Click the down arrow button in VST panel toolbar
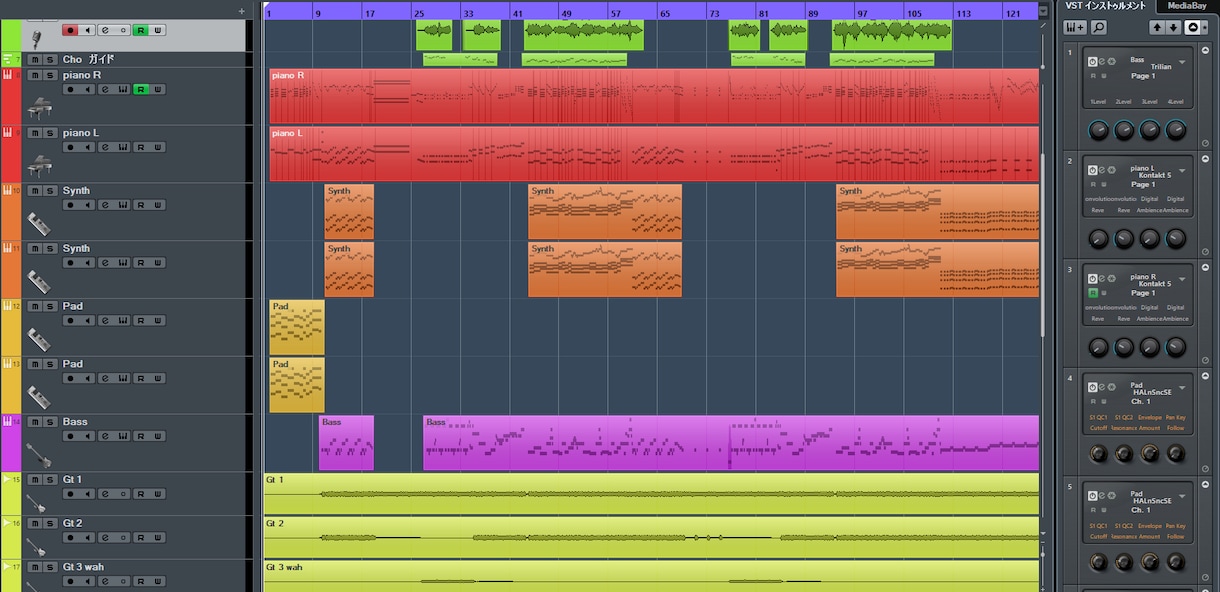1220x592 pixels. coord(1174,27)
